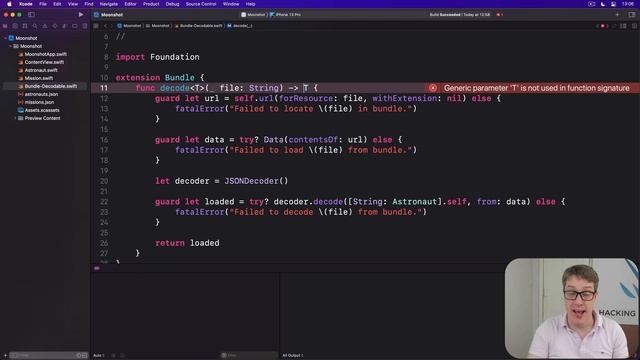Collapse the Moonshot group folder disclosure triangle

[x=10, y=46]
